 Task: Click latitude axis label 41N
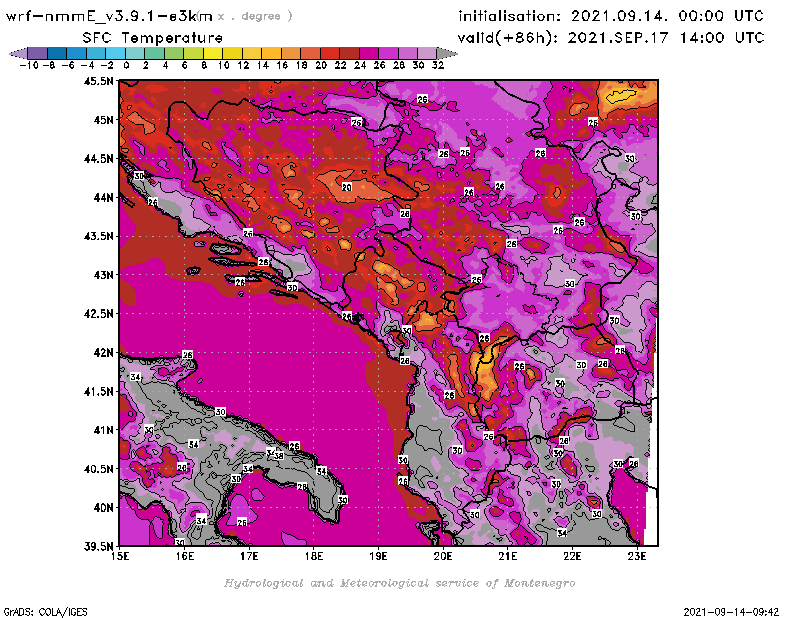click(103, 430)
